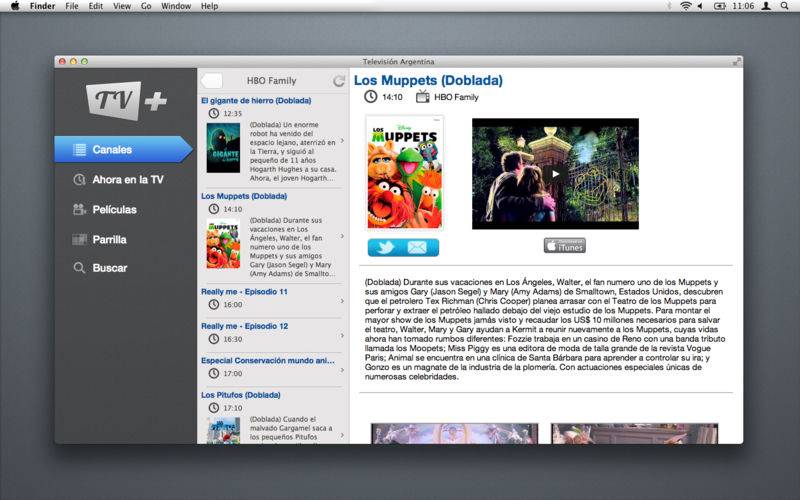Click the magnifier icon beside Buscar
This screenshot has width=800, height=500.
tap(79, 268)
